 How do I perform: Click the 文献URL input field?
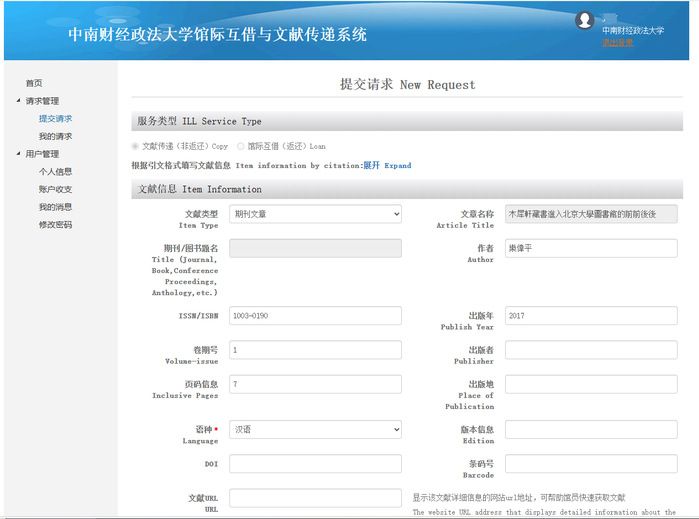pyautogui.click(x=315, y=498)
